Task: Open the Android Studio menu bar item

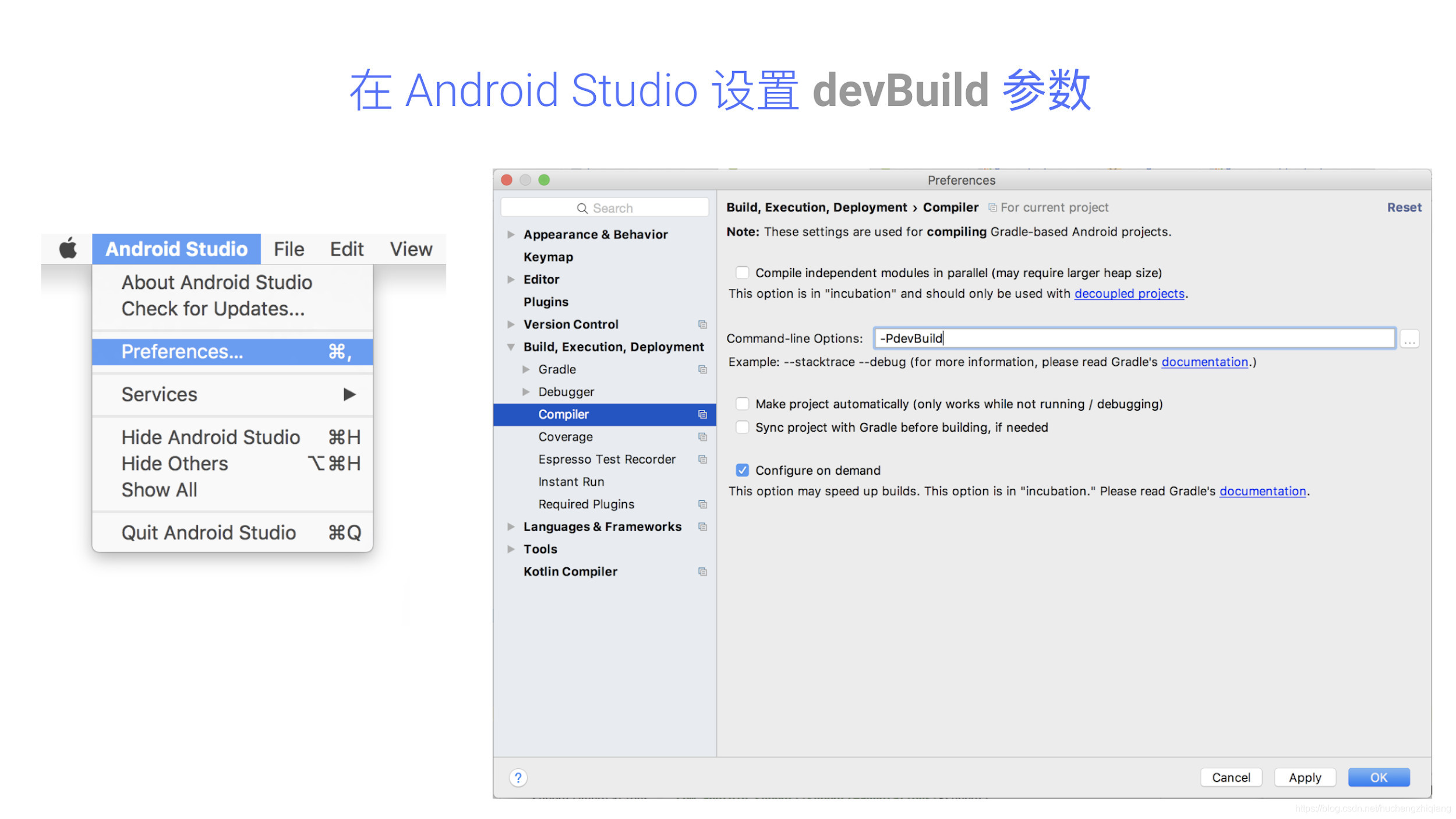Action: tap(176, 249)
